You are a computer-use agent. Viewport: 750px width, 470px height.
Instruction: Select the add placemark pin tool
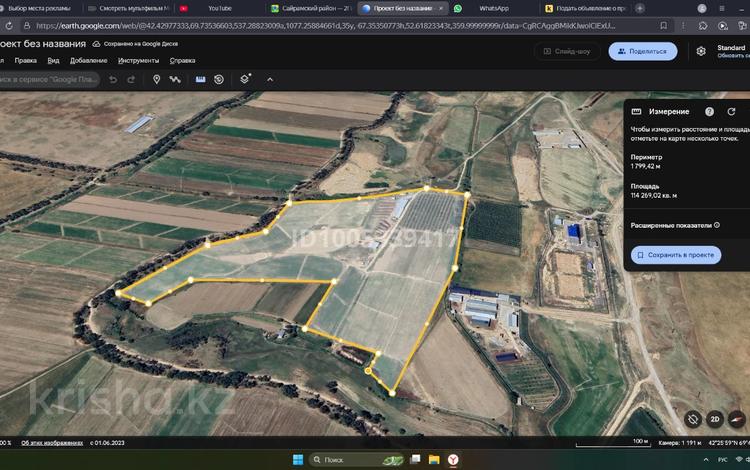(x=156, y=79)
